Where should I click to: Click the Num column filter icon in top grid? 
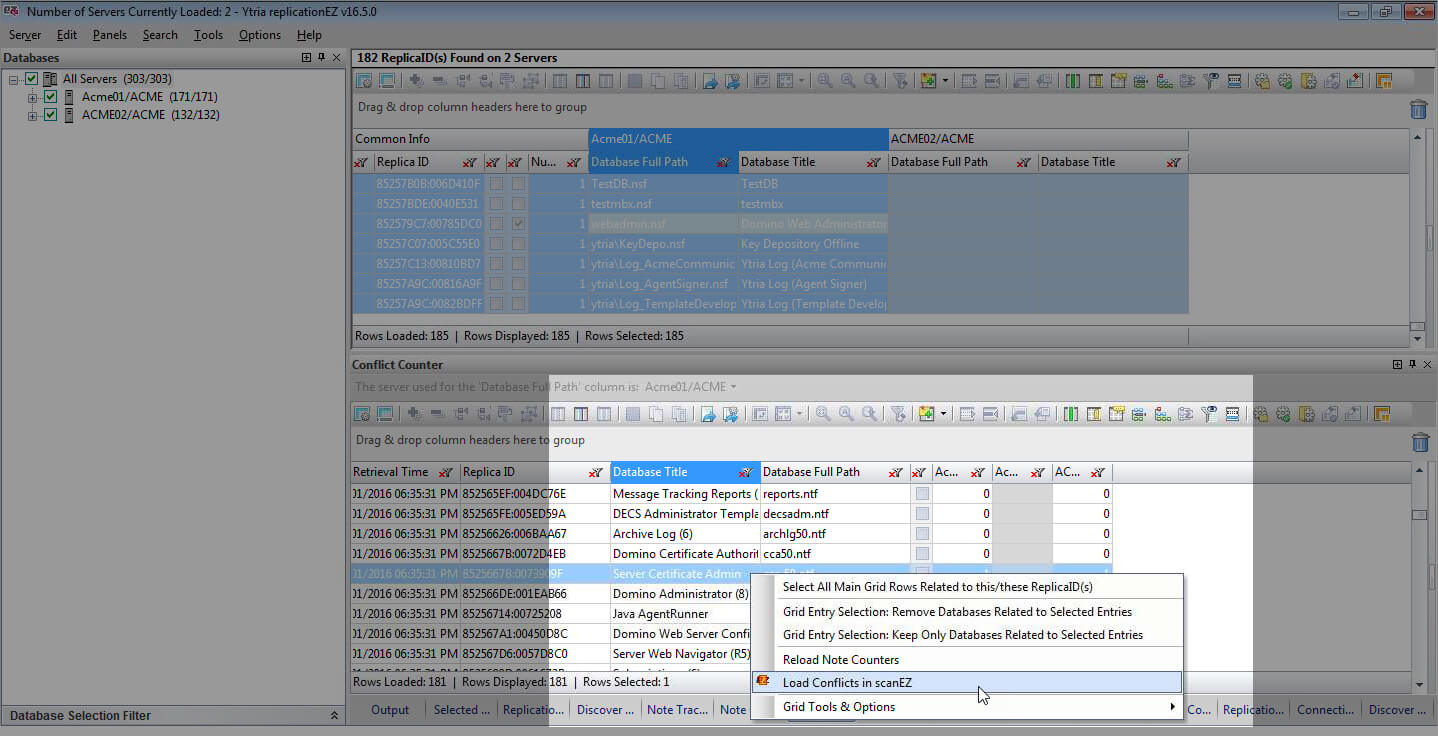pos(573,162)
